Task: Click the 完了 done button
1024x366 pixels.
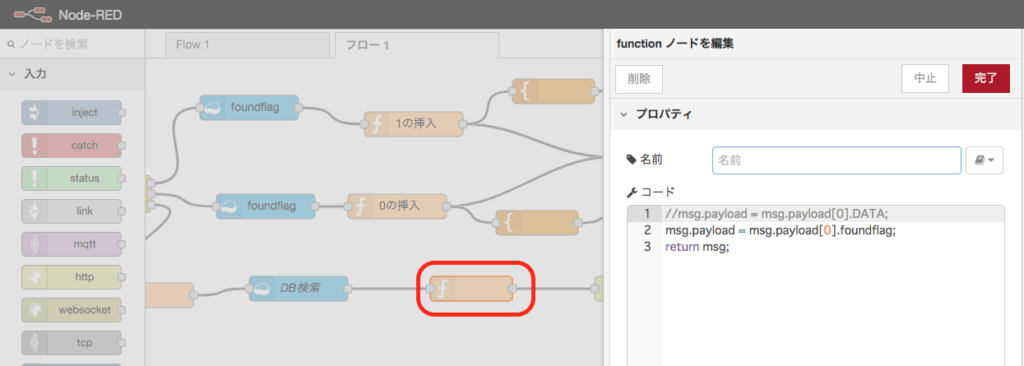Action: (x=986, y=79)
